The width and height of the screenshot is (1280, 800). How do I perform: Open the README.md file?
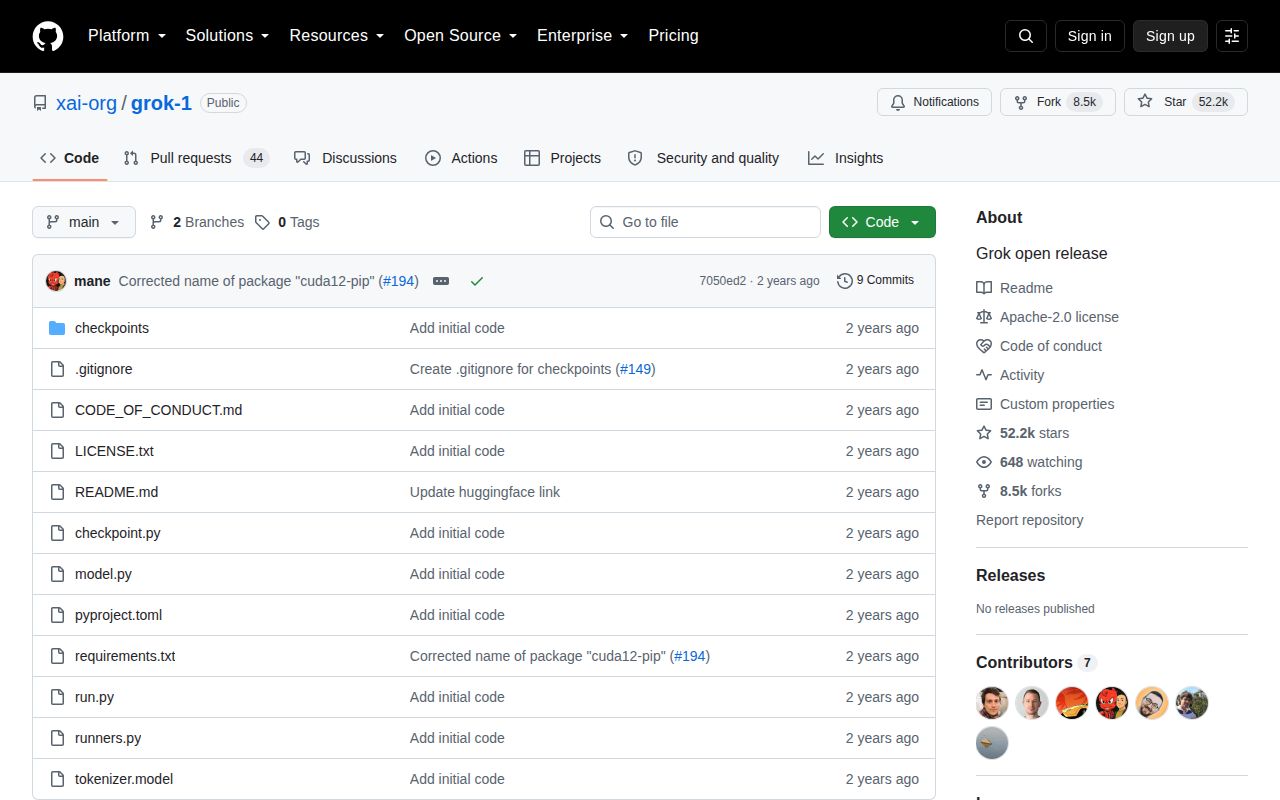coord(116,492)
